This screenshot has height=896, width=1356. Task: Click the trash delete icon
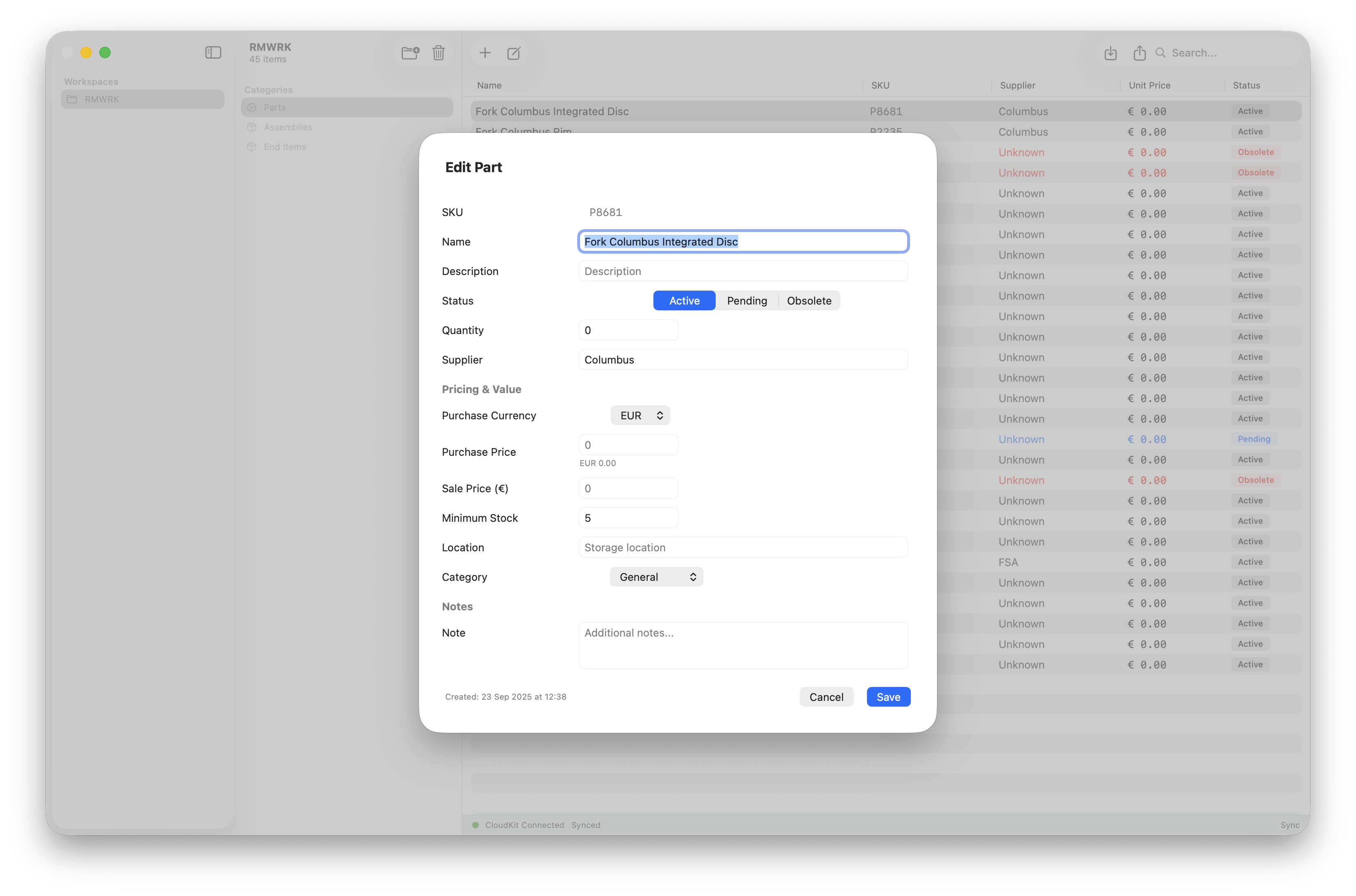[x=438, y=53]
